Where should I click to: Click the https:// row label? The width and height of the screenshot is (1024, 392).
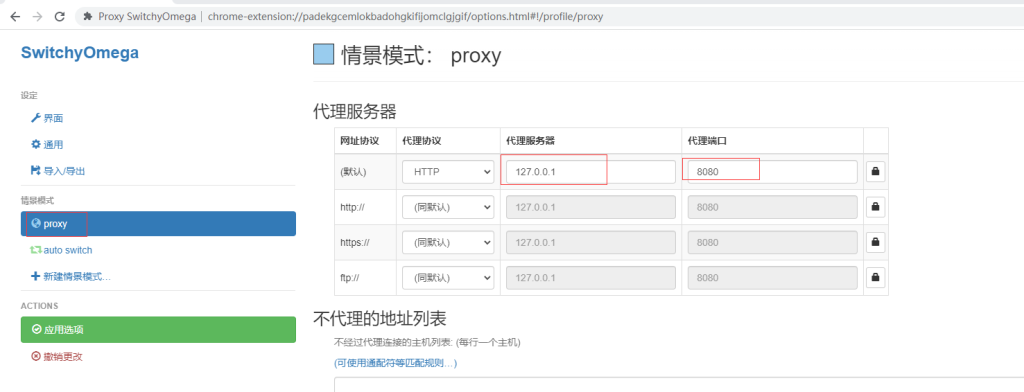tap(355, 242)
